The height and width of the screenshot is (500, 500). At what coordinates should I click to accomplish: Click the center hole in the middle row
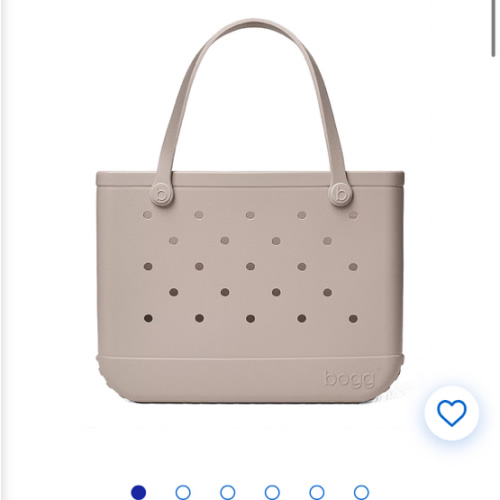250,266
